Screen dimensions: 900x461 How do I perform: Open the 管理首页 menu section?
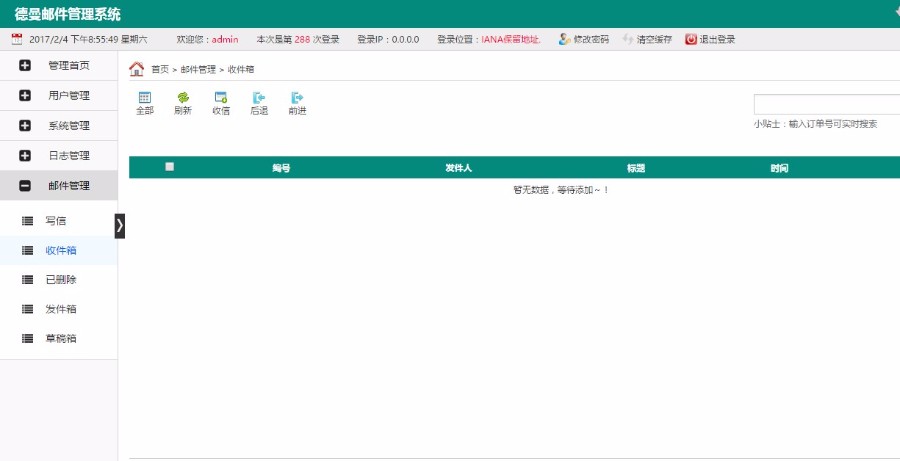click(59, 65)
